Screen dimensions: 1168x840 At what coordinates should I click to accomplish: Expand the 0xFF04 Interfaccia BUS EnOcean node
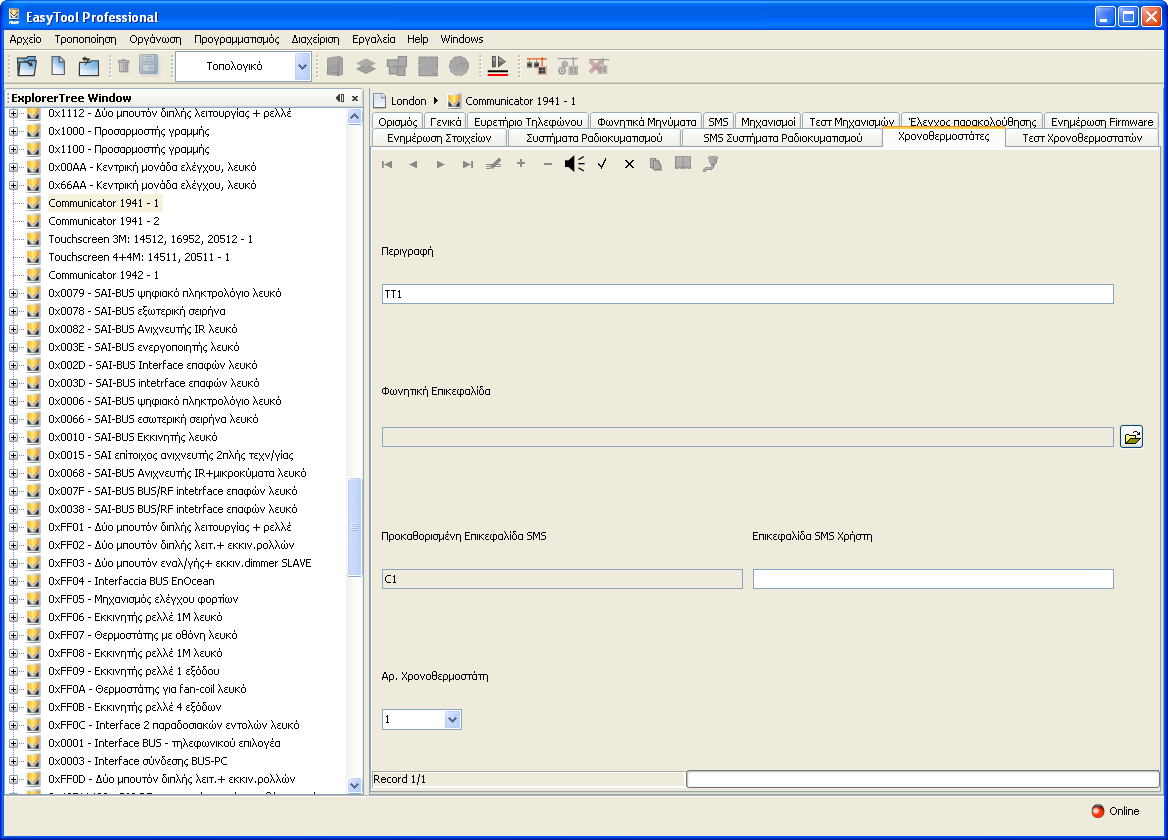click(13, 581)
